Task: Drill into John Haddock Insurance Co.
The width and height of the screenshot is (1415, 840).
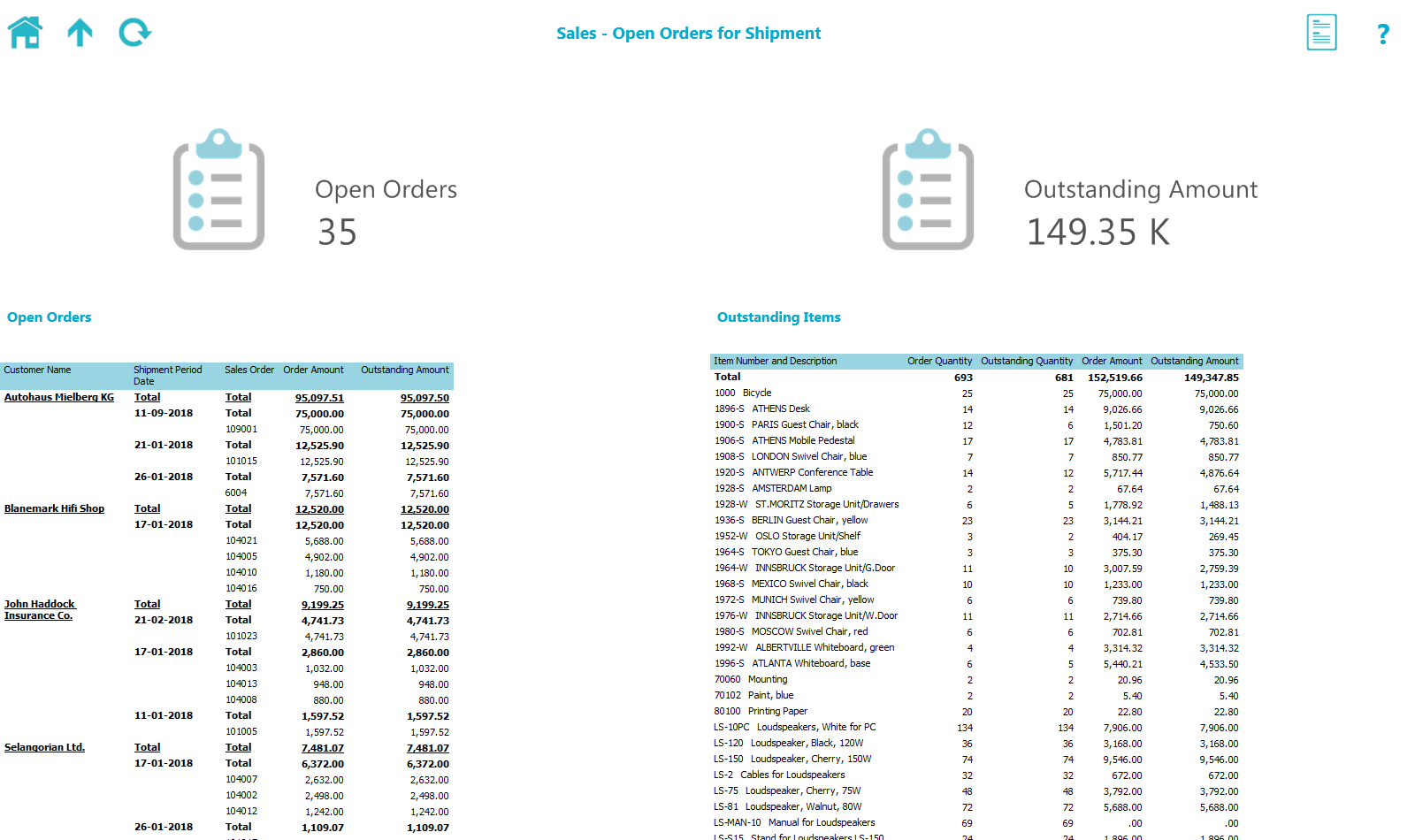Action: 39,609
